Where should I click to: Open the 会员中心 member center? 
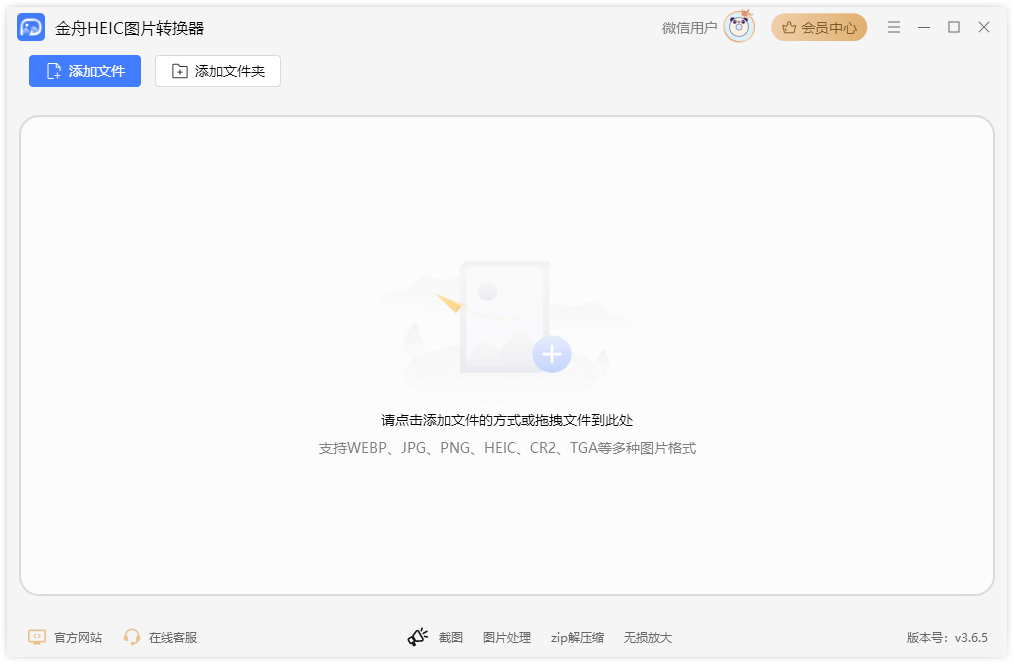(819, 27)
